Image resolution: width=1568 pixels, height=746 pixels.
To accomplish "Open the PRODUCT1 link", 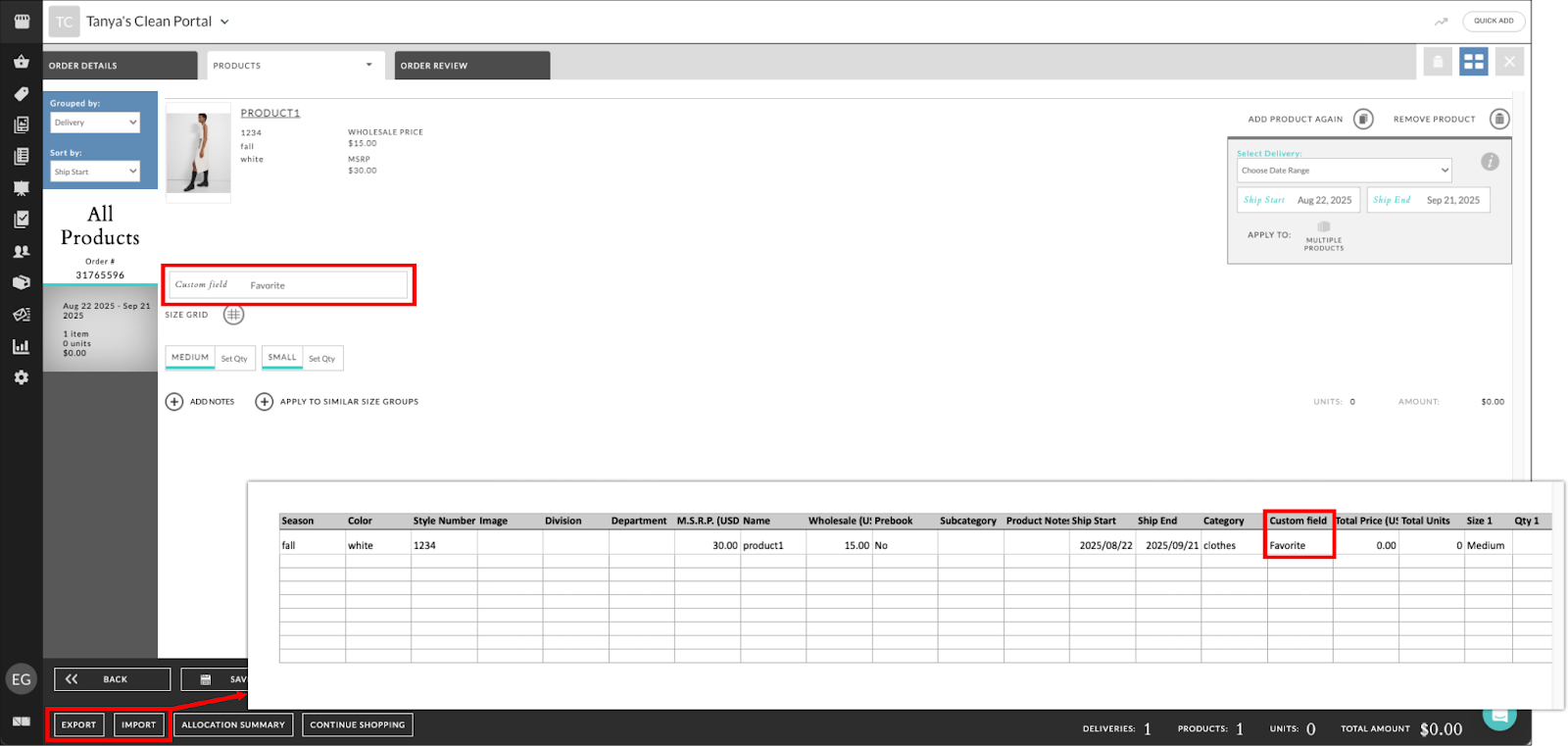I will [x=270, y=113].
